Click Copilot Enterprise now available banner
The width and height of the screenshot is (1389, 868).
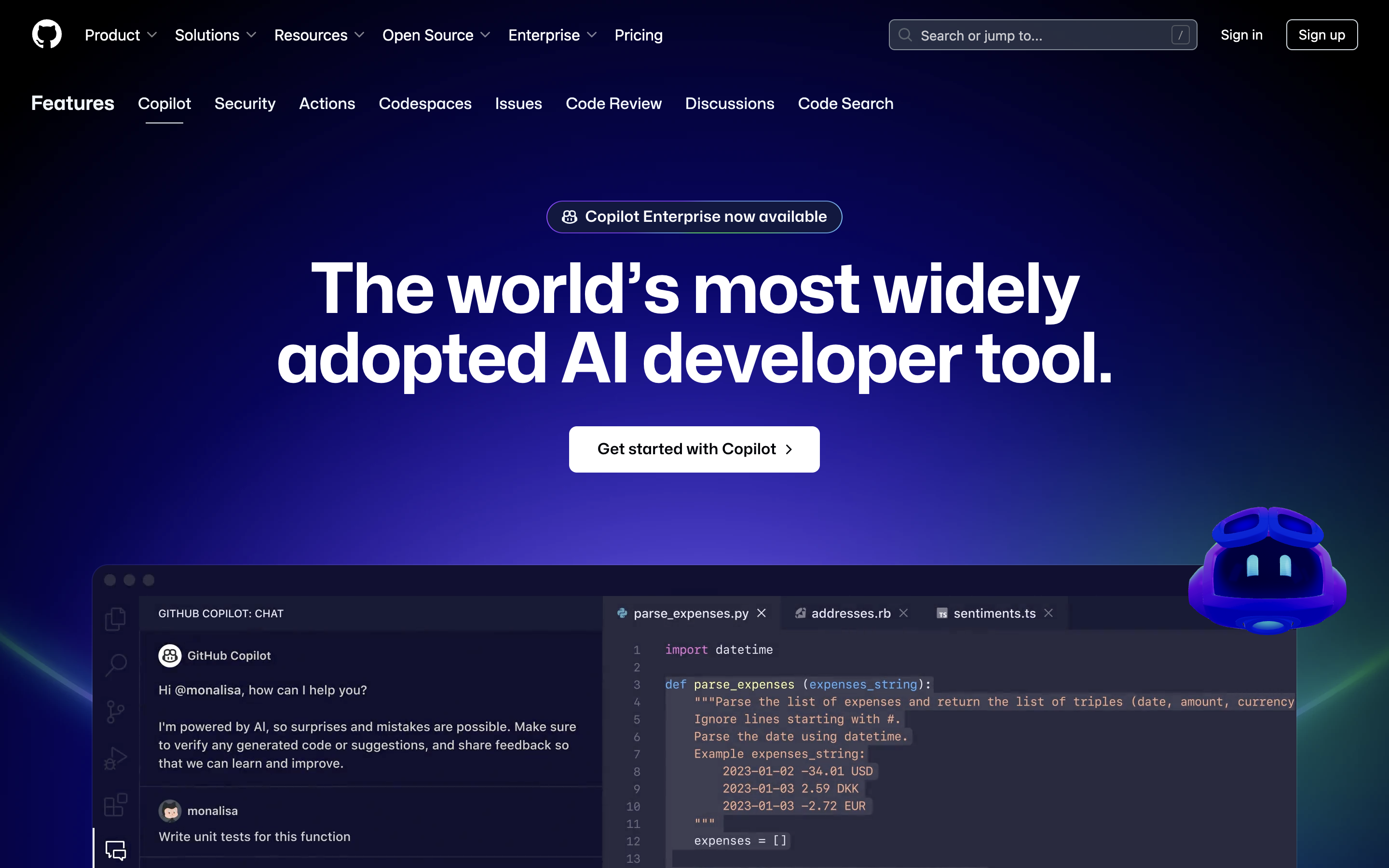(694, 217)
